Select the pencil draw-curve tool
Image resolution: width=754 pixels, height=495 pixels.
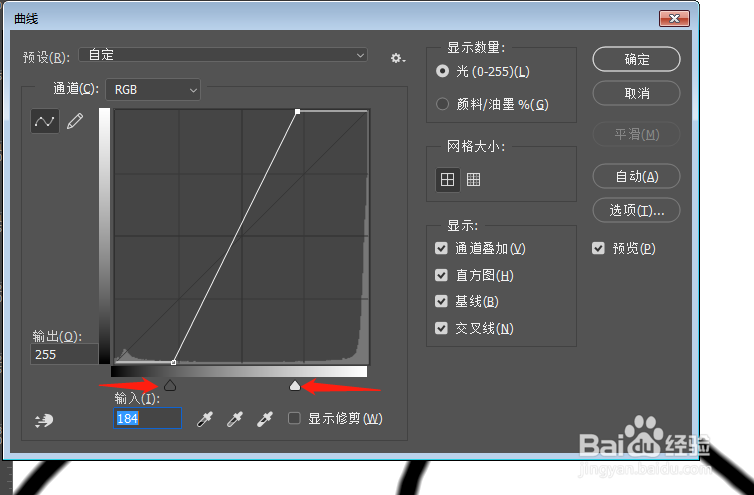pyautogui.click(x=75, y=121)
